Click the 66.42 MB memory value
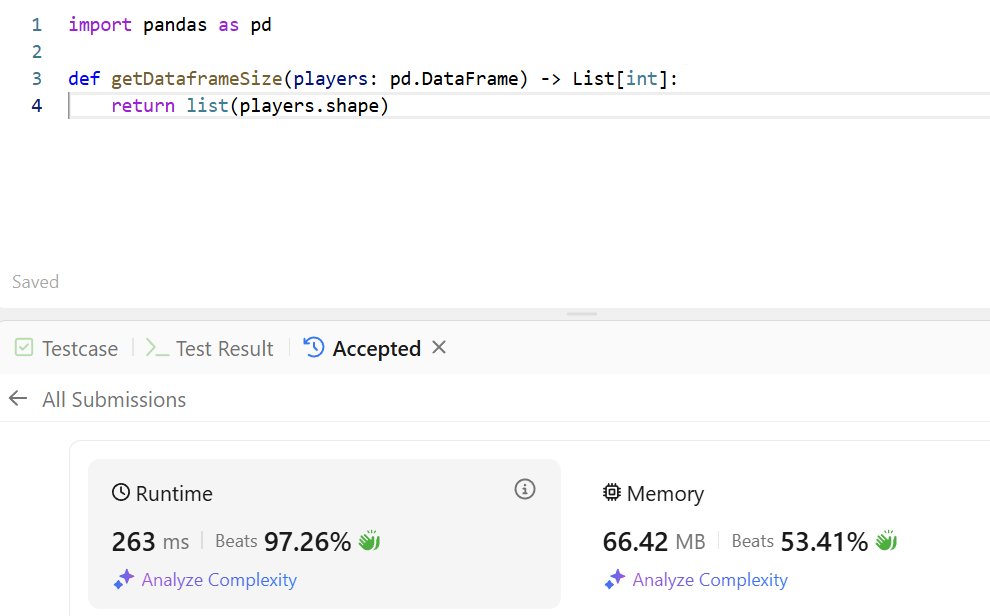 click(654, 542)
